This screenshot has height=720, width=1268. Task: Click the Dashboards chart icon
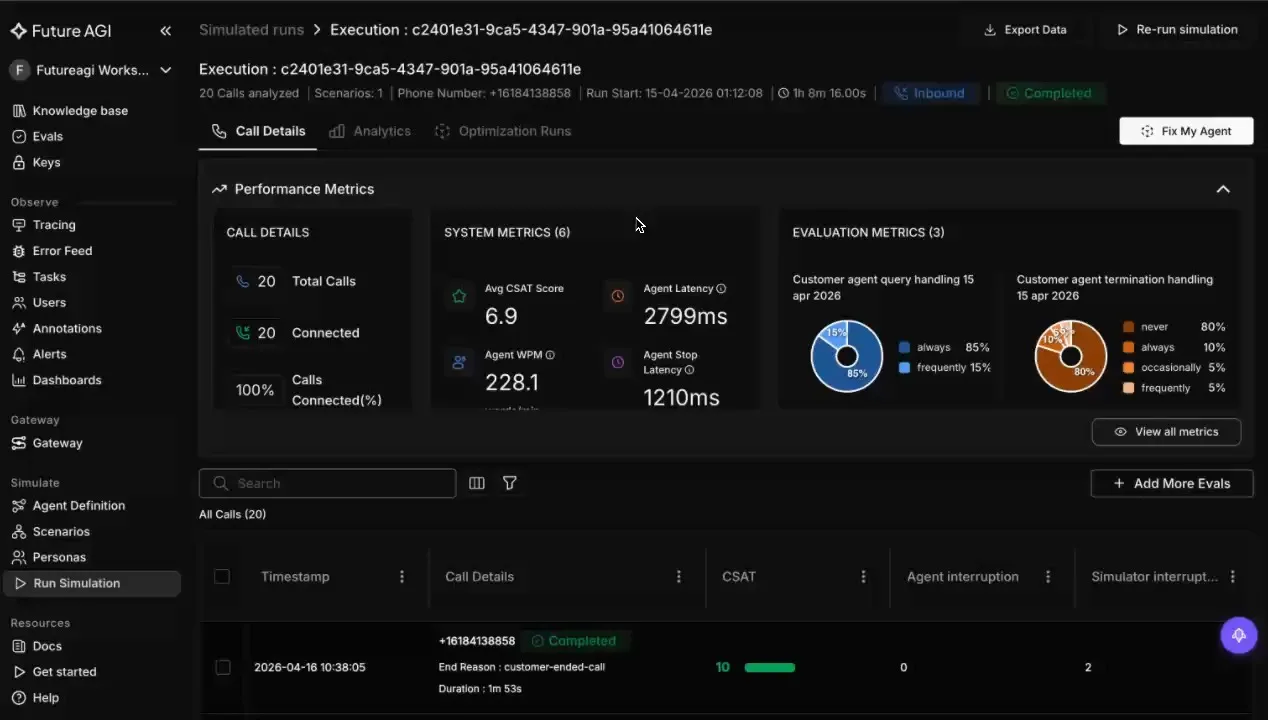(18, 381)
